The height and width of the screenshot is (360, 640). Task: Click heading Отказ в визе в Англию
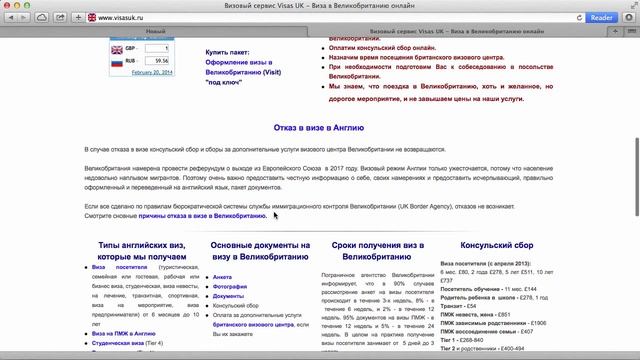[x=319, y=128]
